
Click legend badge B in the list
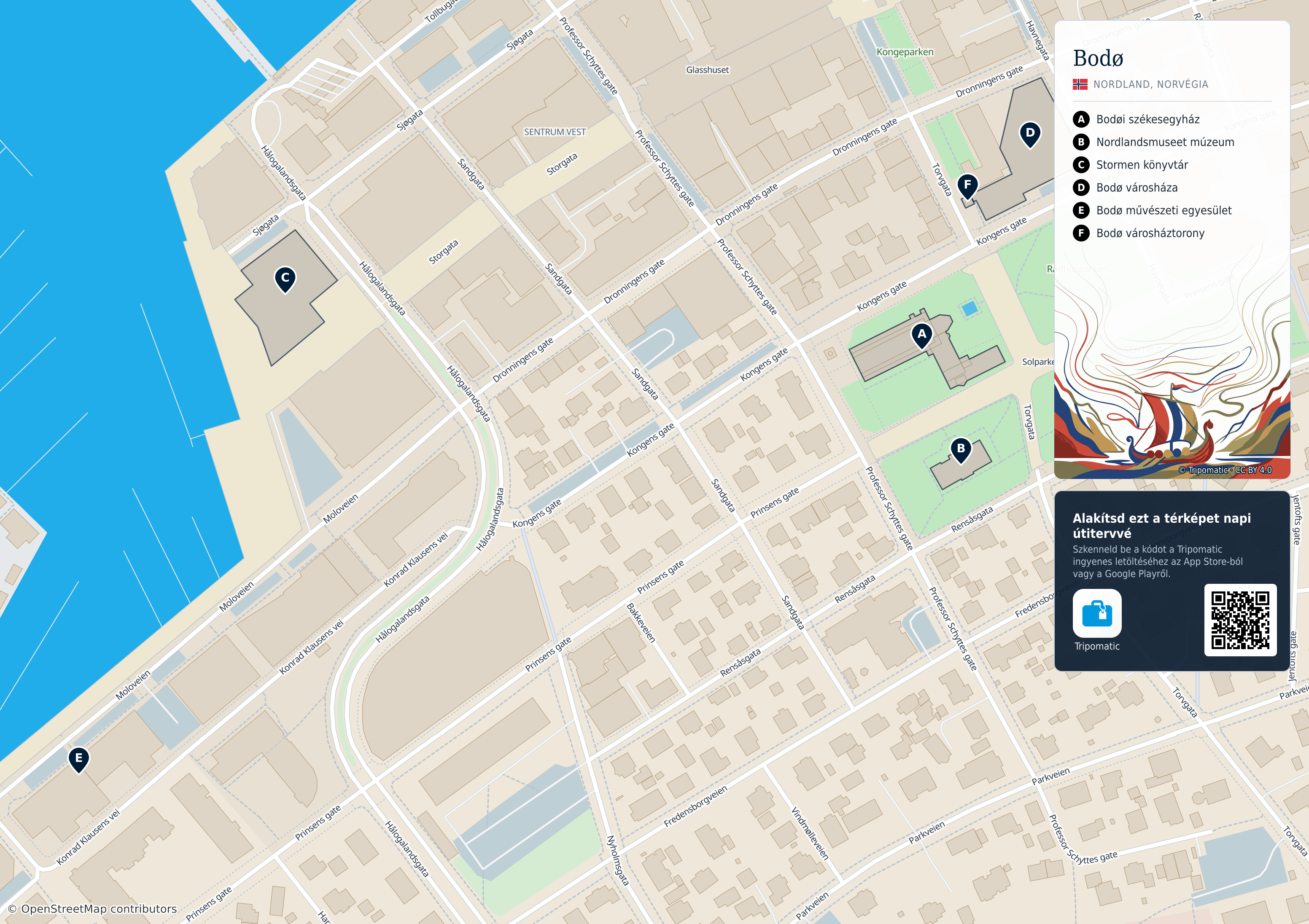coord(1081,142)
